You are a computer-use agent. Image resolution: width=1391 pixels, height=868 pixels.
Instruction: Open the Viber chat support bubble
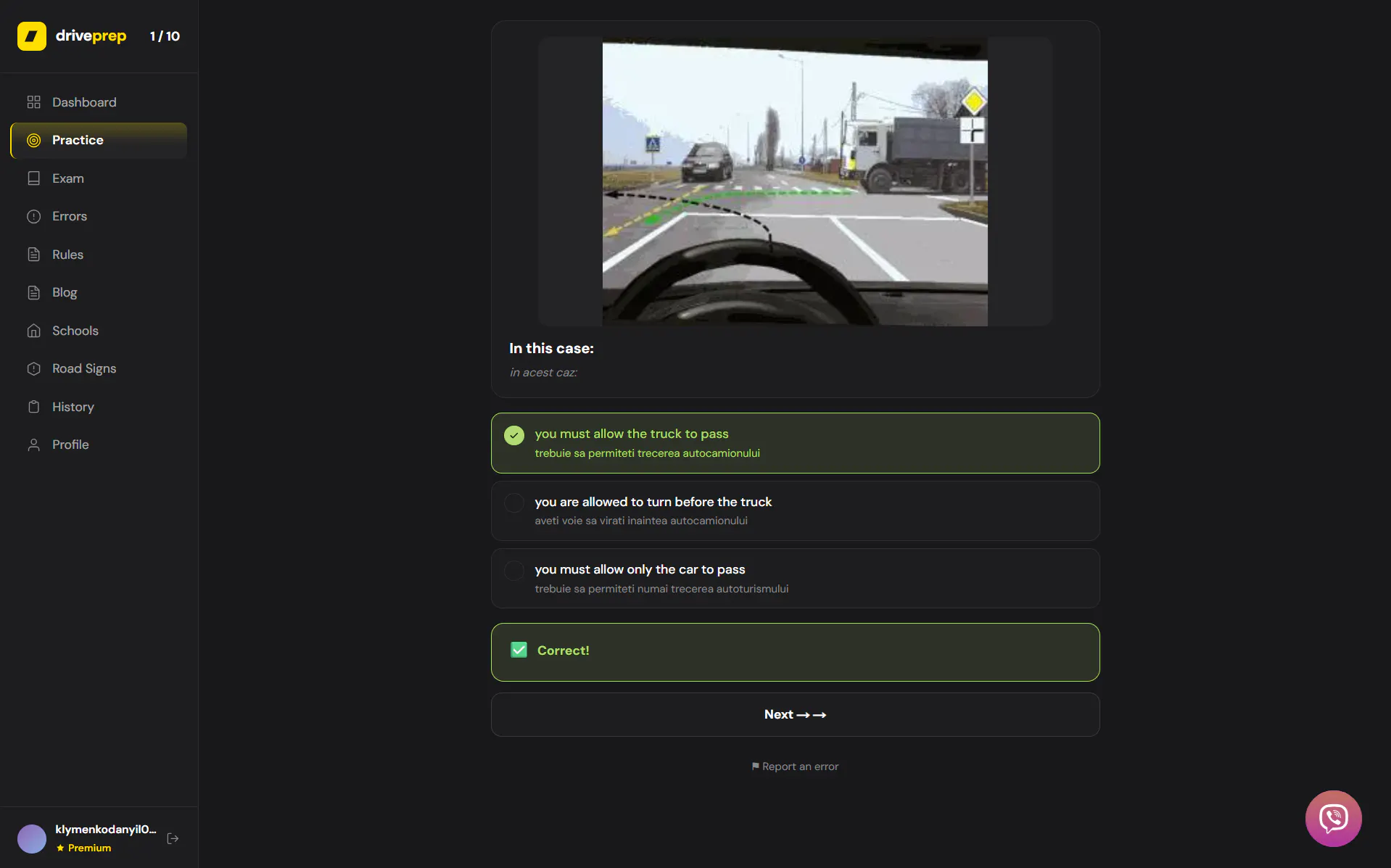(x=1333, y=818)
